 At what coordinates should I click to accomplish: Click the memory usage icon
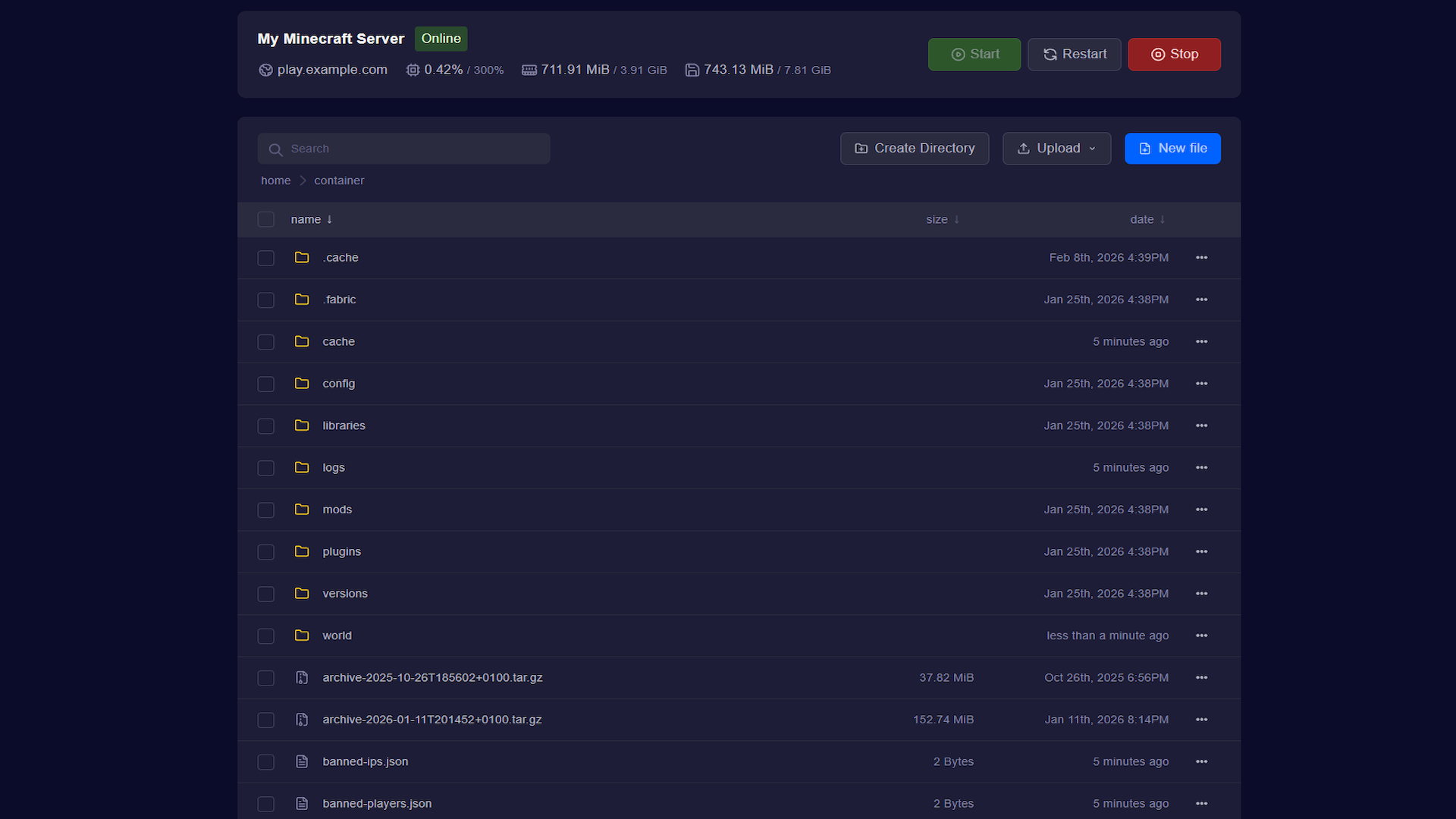click(529, 70)
